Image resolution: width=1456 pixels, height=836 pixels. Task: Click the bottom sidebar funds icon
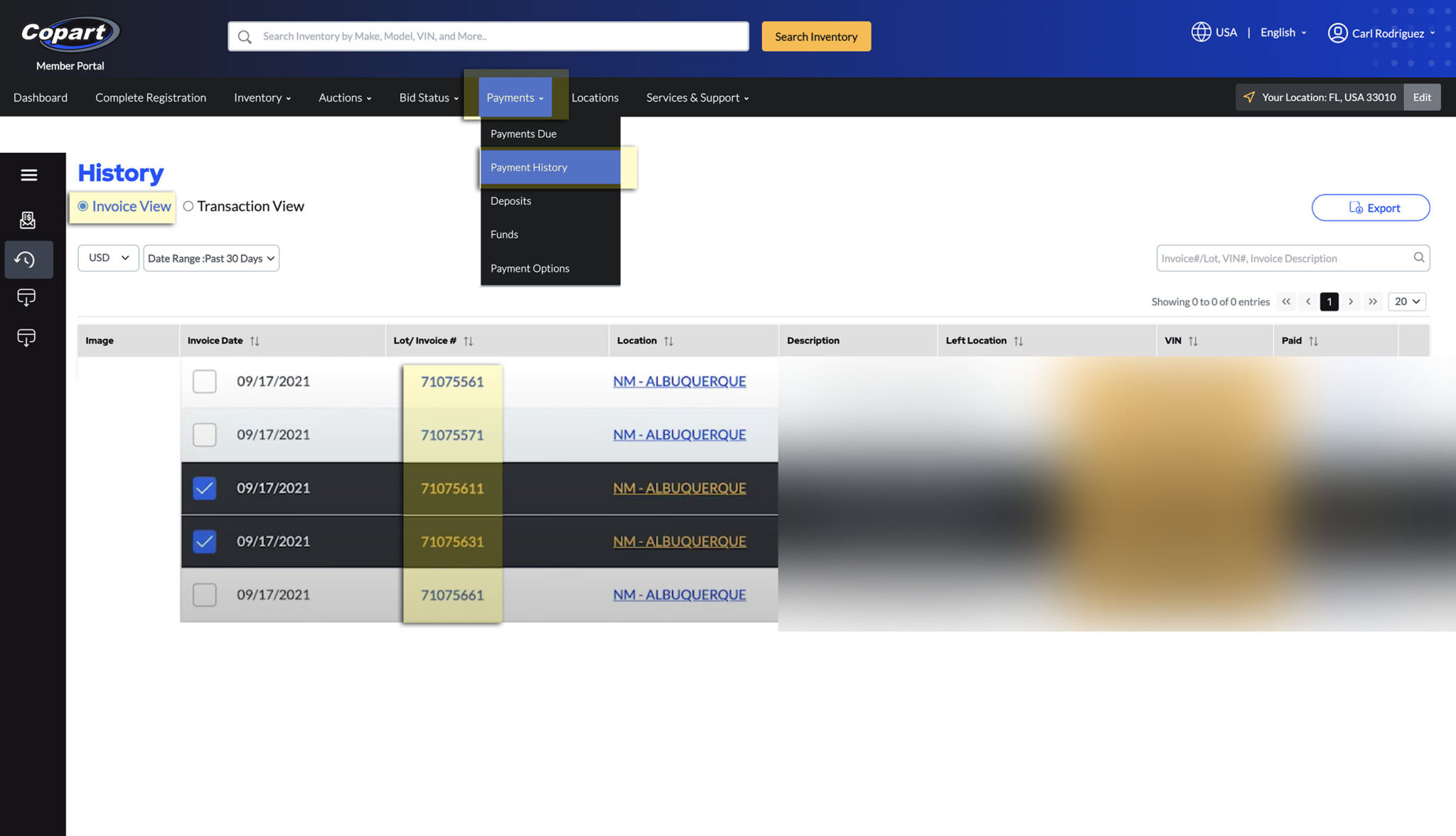coord(26,337)
